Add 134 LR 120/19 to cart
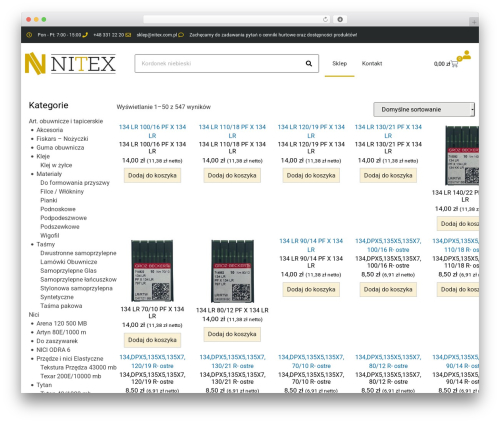The height and width of the screenshot is (423, 500). tap(311, 175)
